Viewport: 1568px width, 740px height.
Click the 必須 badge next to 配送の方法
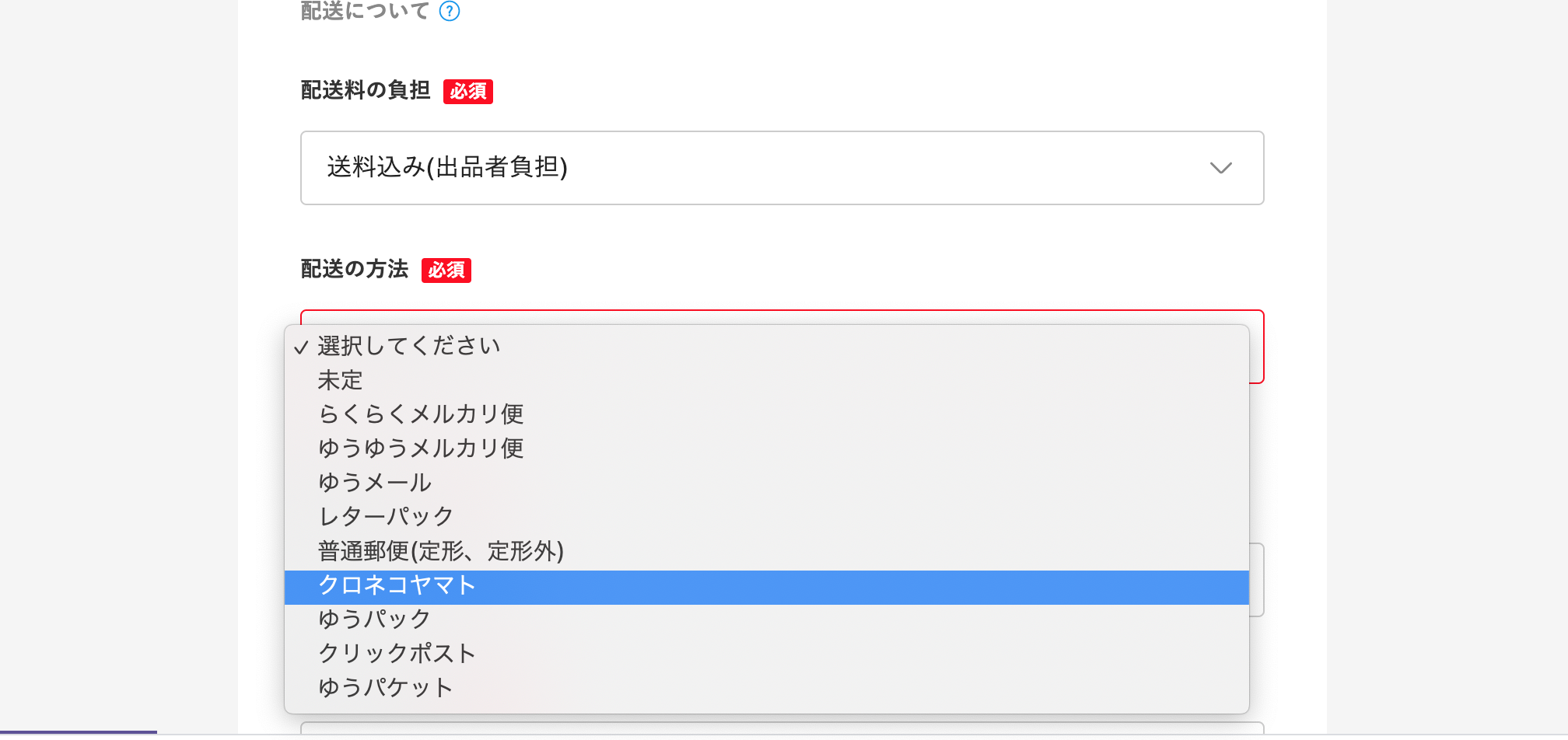[446, 271]
